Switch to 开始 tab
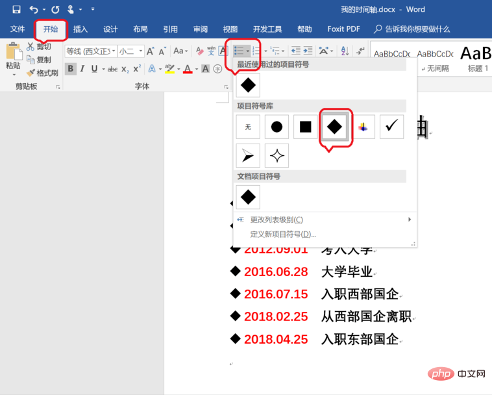Image resolution: width=492 pixels, height=395 pixels. coord(51,29)
